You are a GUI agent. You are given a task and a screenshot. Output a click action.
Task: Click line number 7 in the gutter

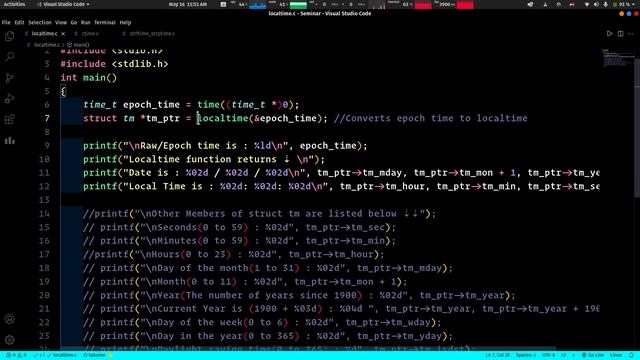(47, 118)
